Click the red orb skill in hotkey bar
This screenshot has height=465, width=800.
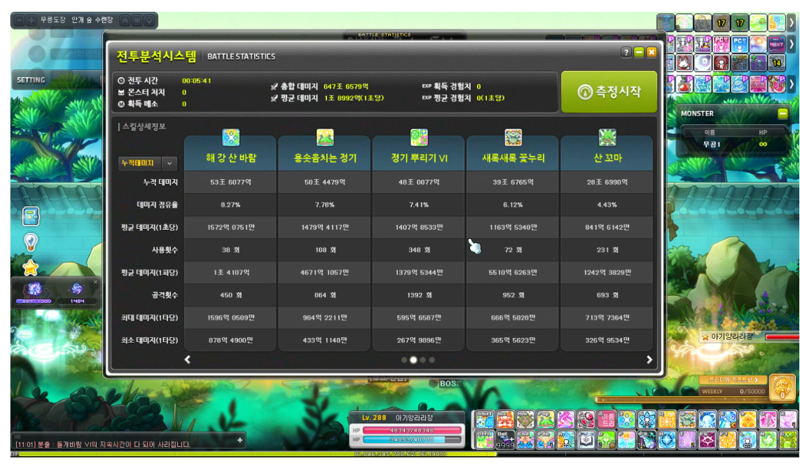[586, 420]
